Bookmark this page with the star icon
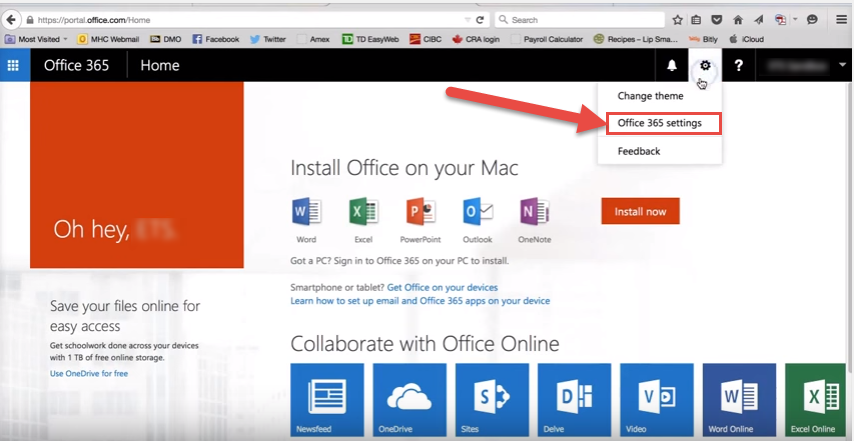 677,20
